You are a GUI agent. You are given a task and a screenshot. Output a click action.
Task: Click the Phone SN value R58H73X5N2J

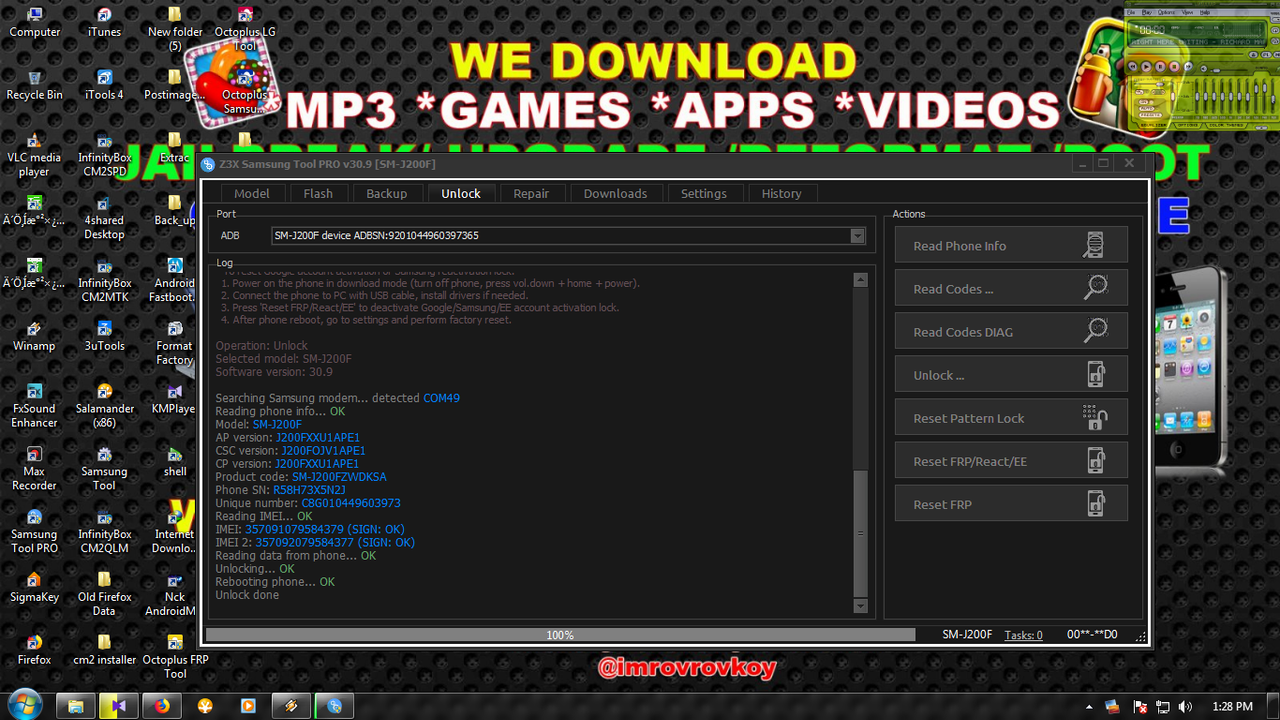pyautogui.click(x=309, y=490)
